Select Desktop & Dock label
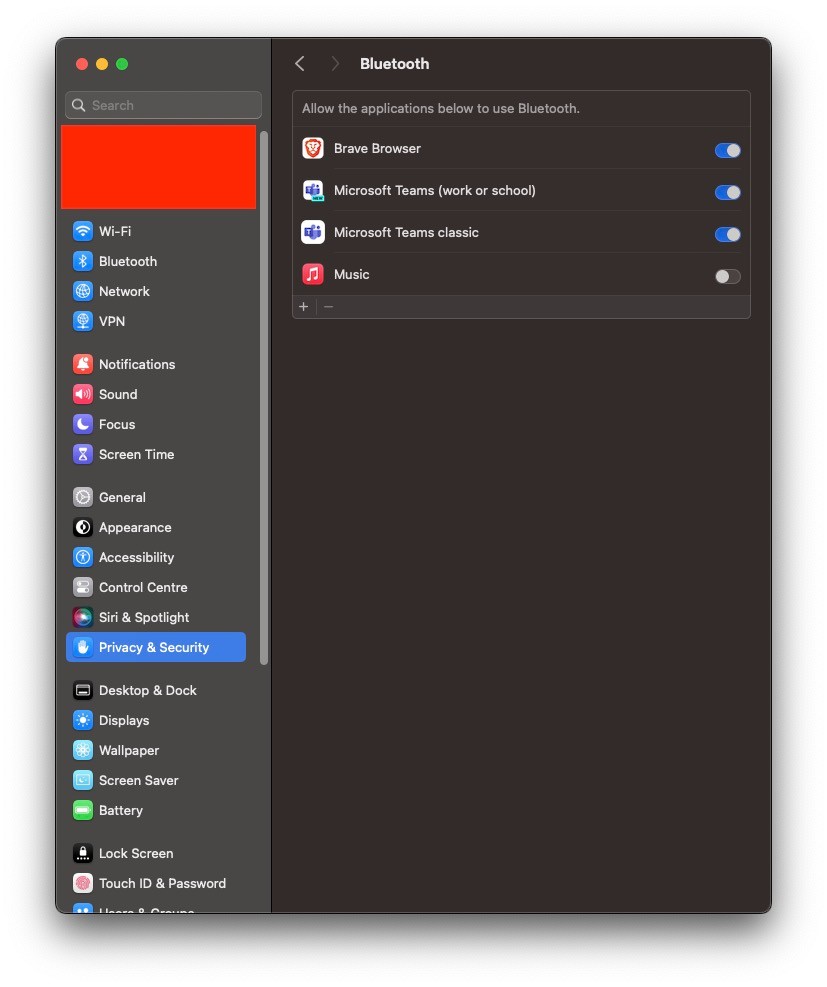This screenshot has width=827, height=987. (148, 691)
